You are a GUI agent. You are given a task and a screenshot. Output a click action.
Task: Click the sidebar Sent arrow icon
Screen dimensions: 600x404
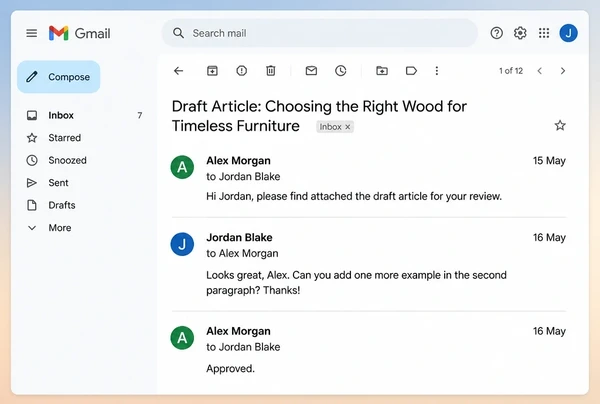click(x=32, y=183)
